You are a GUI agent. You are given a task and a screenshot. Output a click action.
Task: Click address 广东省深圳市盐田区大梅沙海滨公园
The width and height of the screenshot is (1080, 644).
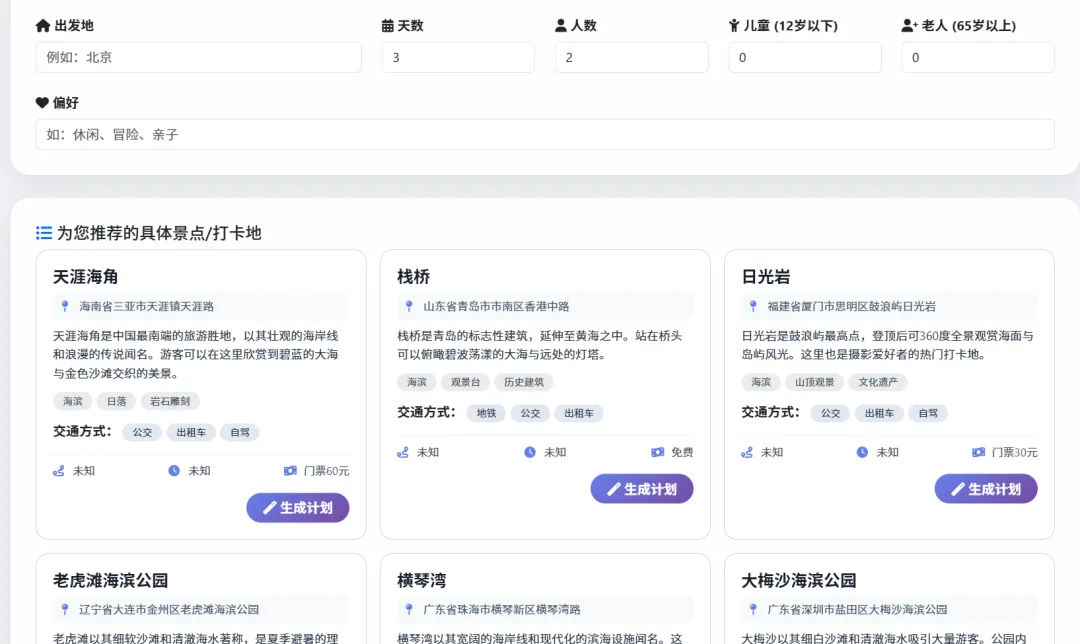(x=857, y=609)
